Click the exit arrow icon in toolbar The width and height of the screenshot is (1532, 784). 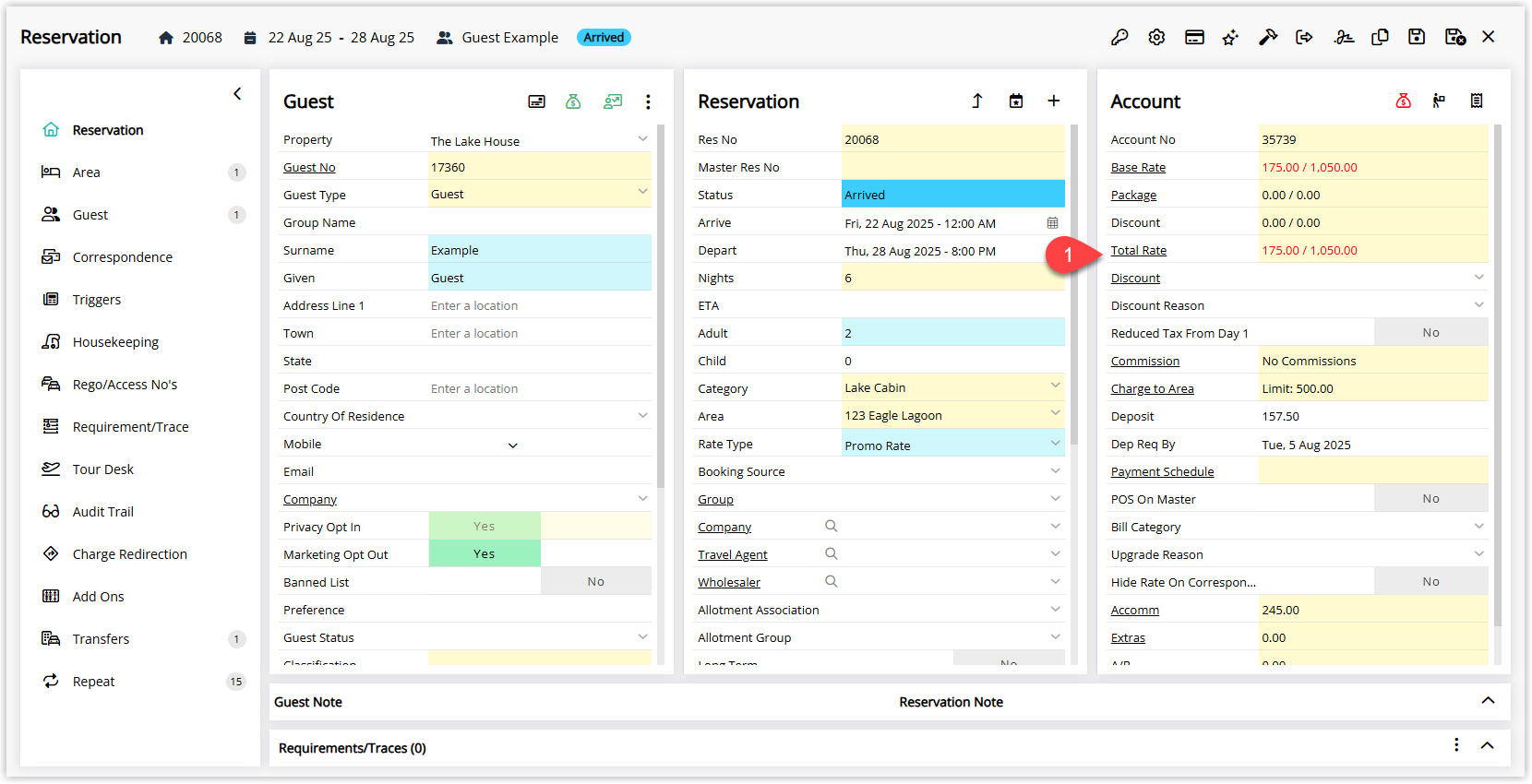1304,37
